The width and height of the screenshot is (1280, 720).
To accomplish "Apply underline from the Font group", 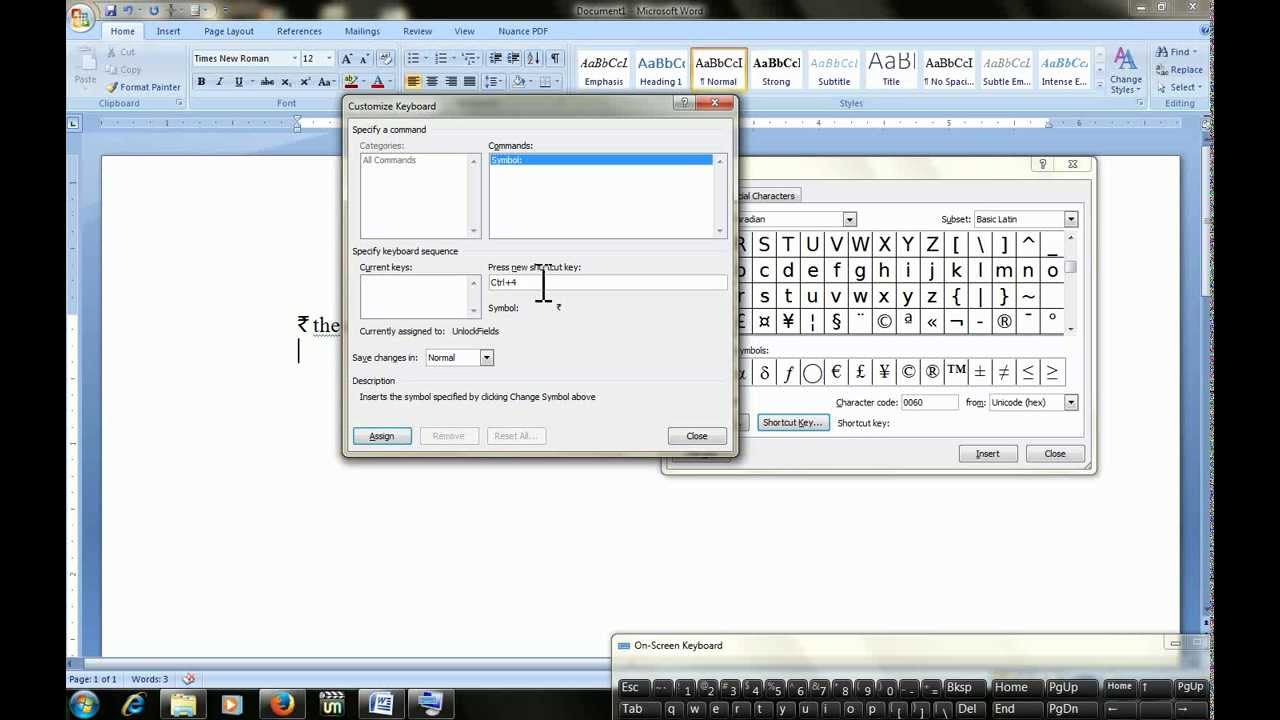I will tap(238, 82).
